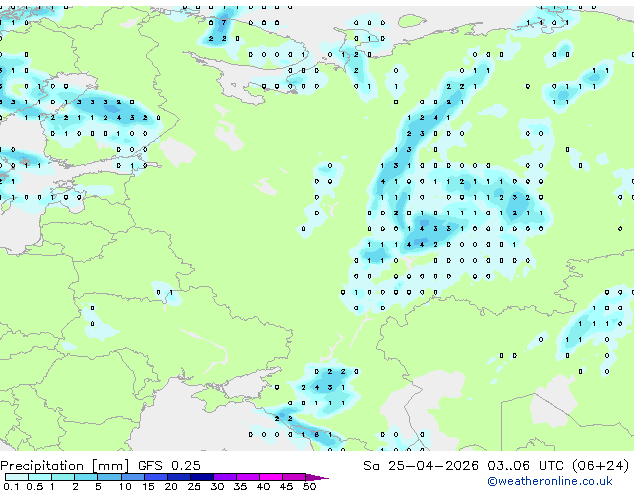Click the 10–15 mm legend swatch
The height and width of the screenshot is (490, 634).
coord(133,477)
